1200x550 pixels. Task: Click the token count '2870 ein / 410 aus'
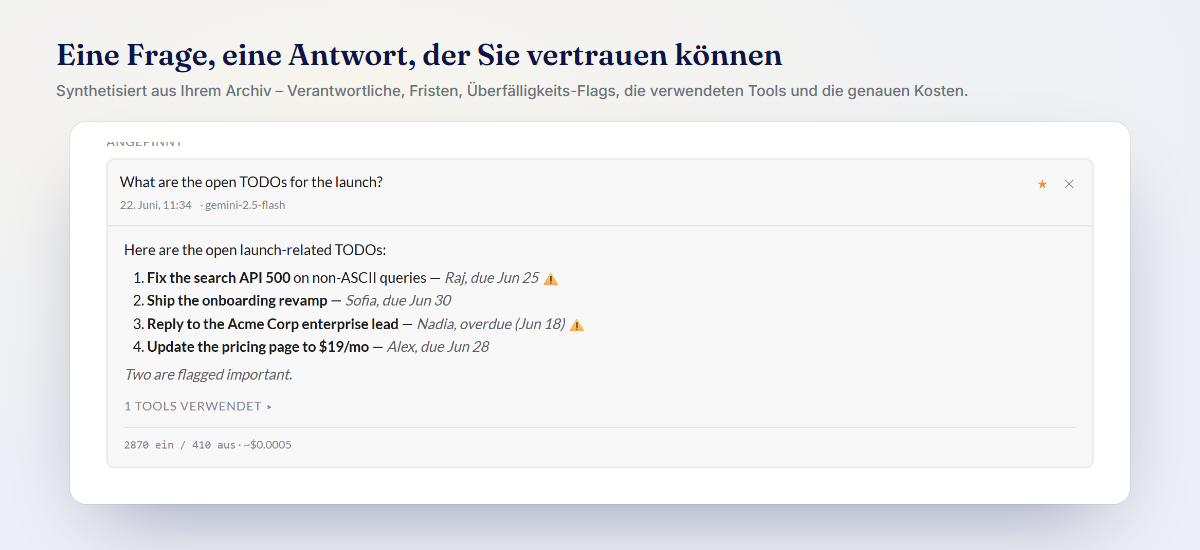click(181, 445)
